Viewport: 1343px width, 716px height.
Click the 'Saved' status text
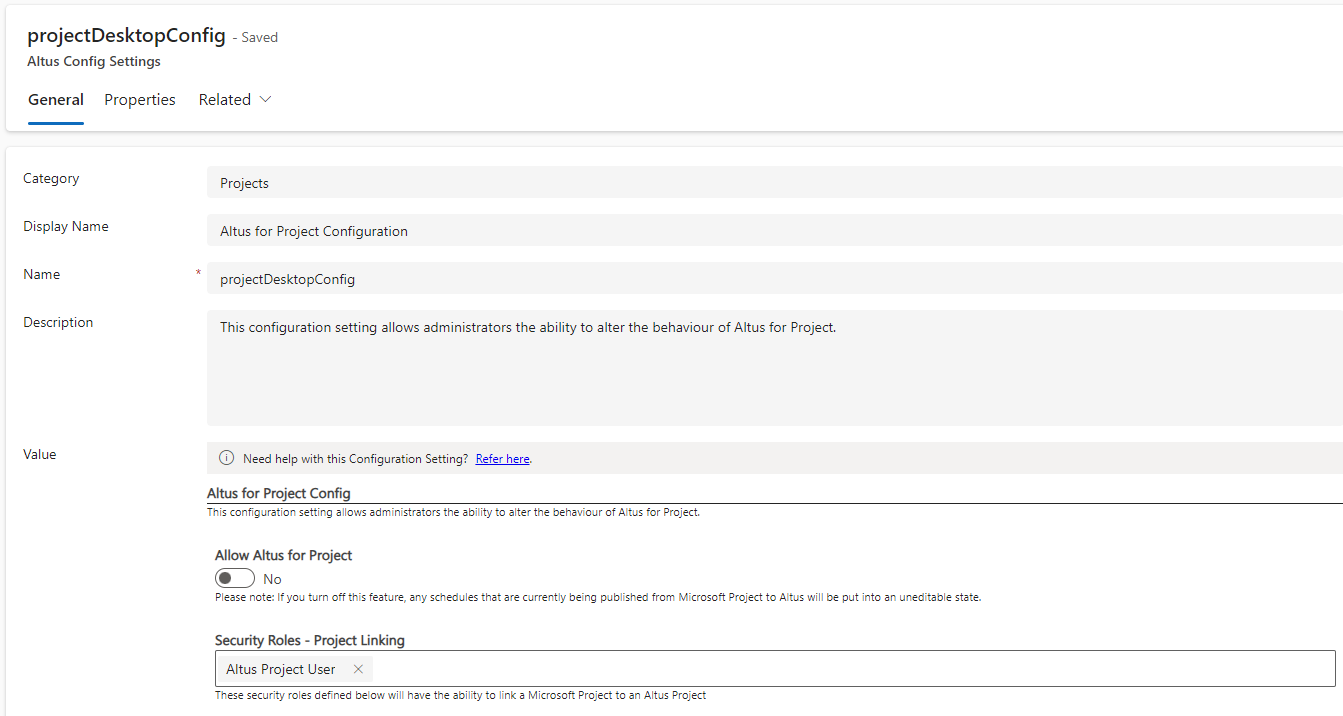[260, 37]
